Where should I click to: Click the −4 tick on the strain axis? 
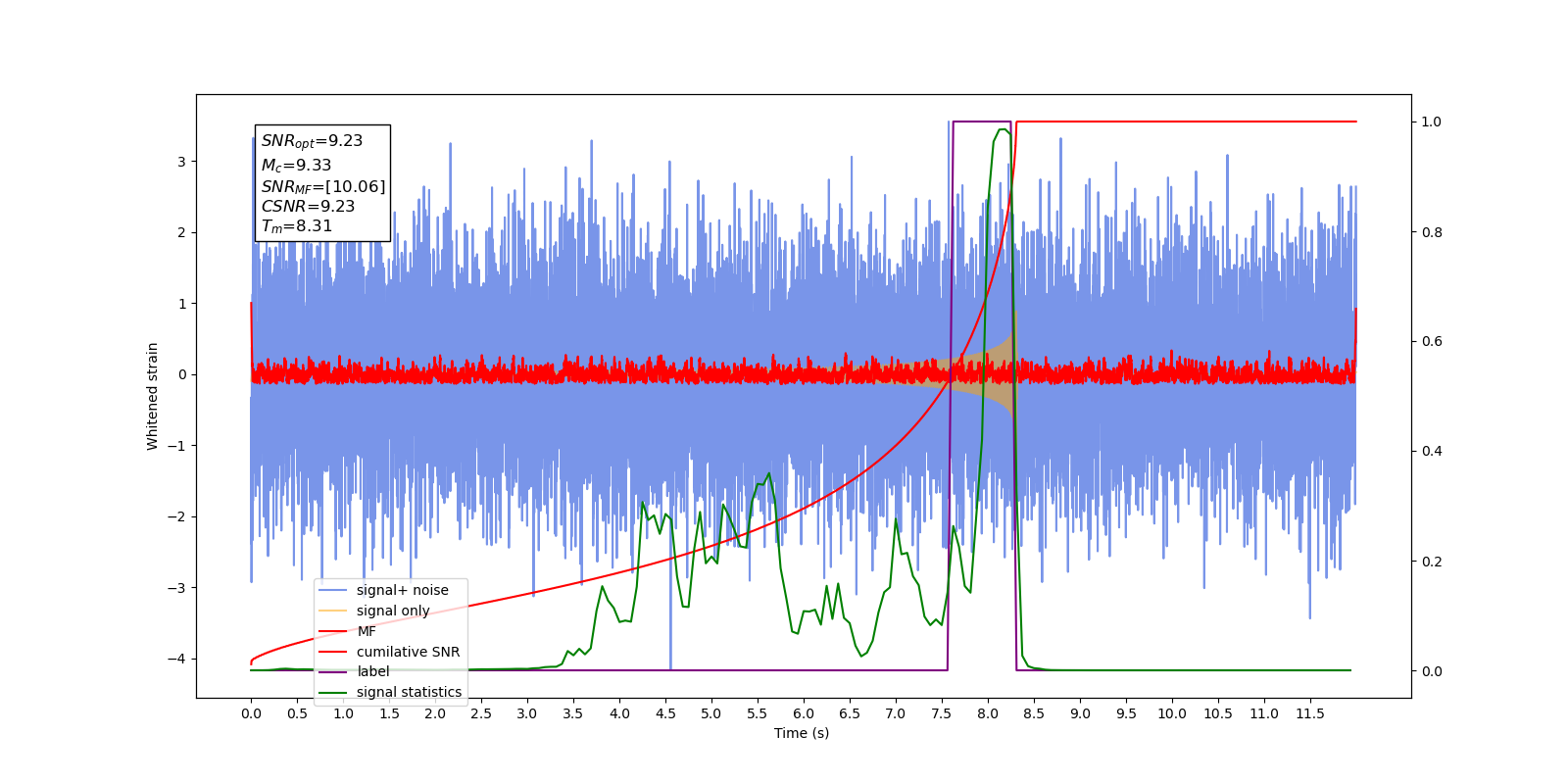coord(176,659)
